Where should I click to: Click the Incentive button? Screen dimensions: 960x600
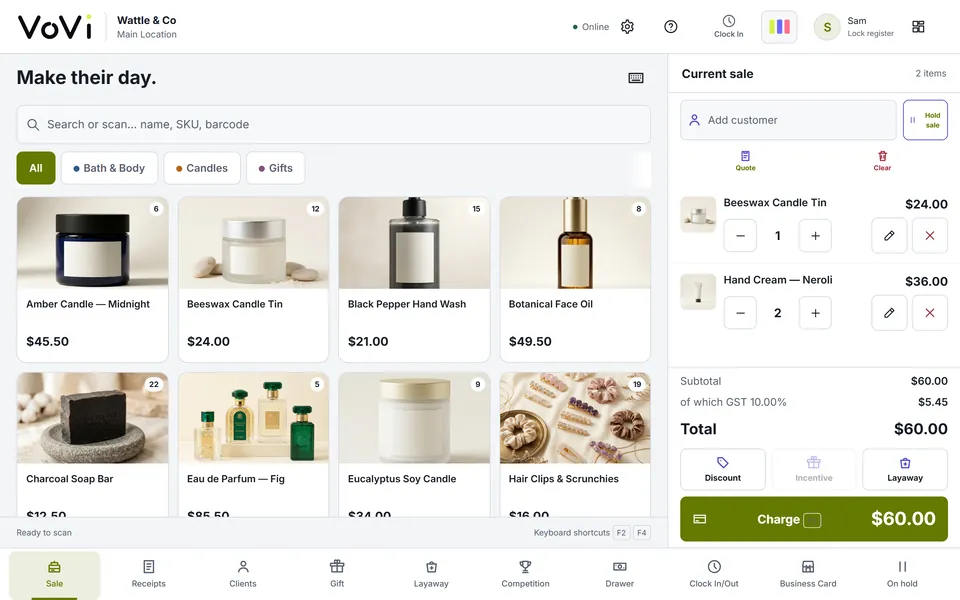point(814,469)
